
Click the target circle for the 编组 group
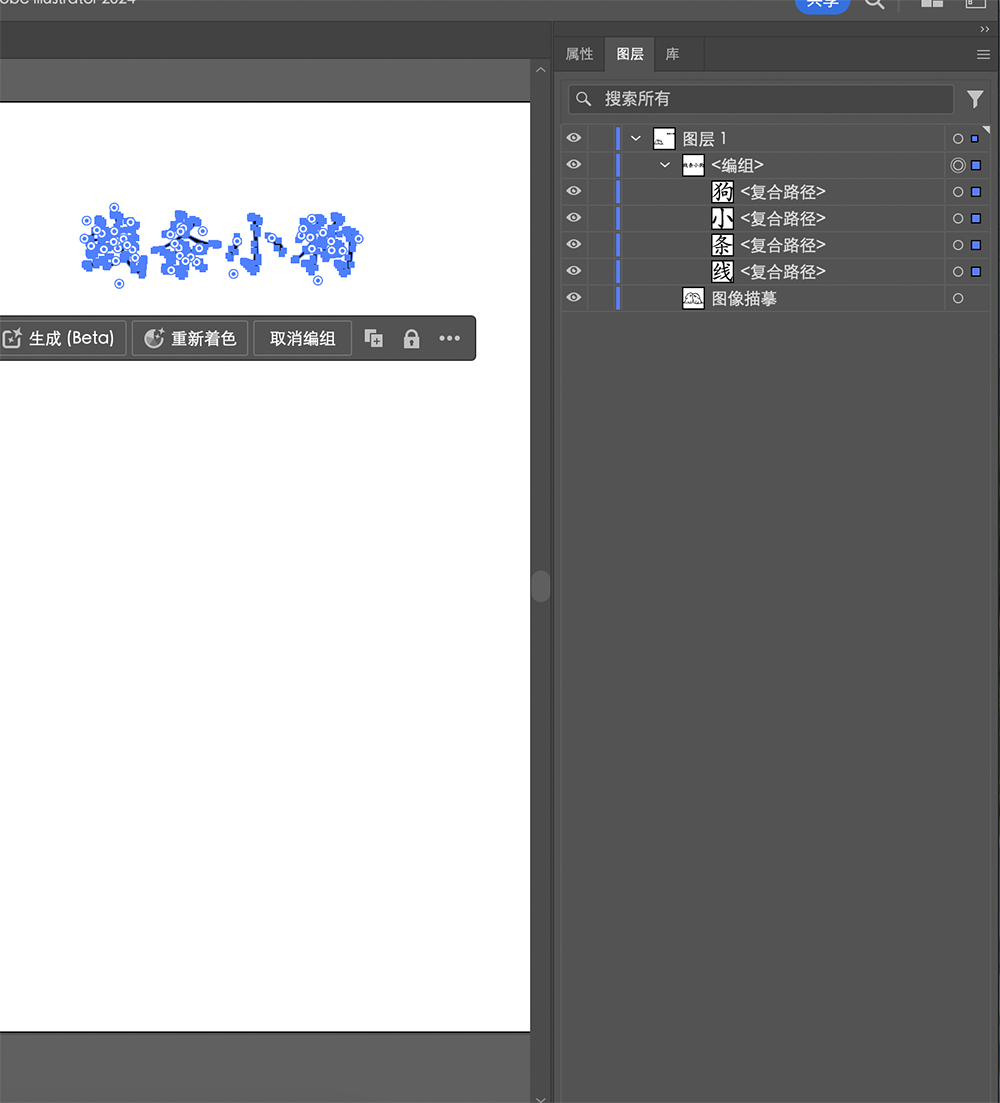958,165
